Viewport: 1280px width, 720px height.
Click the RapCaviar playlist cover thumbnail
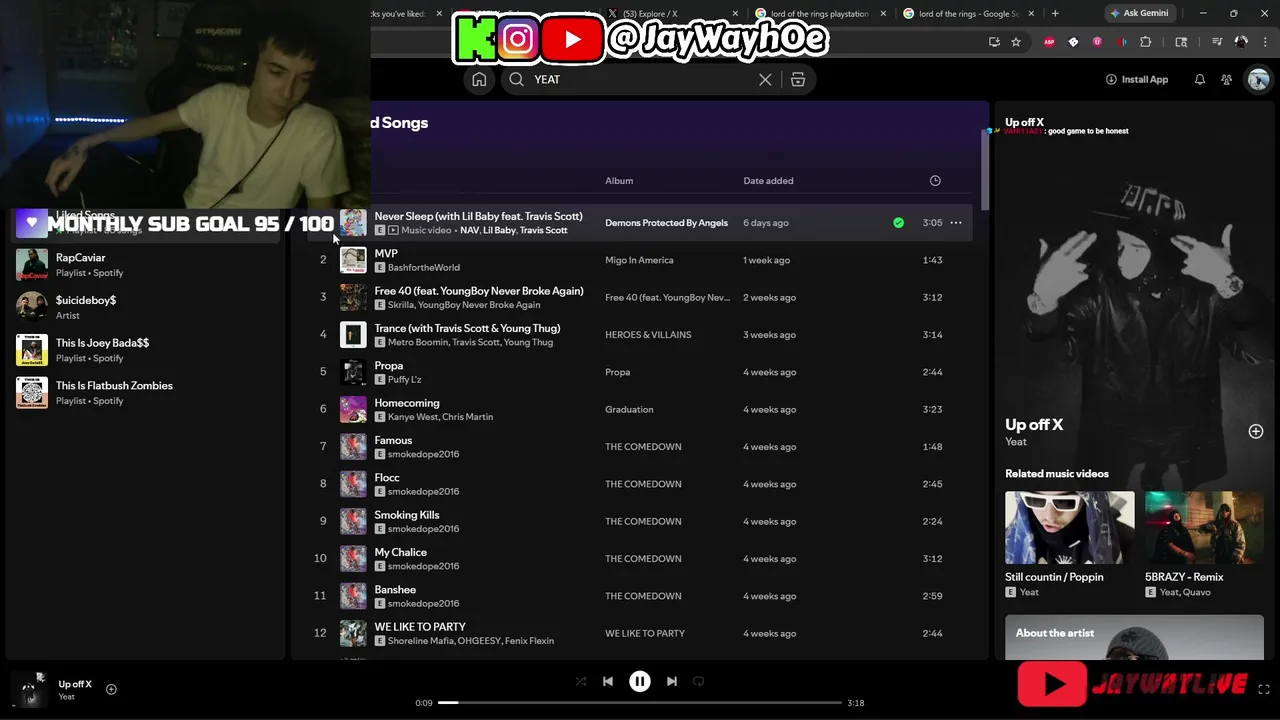tap(32, 265)
